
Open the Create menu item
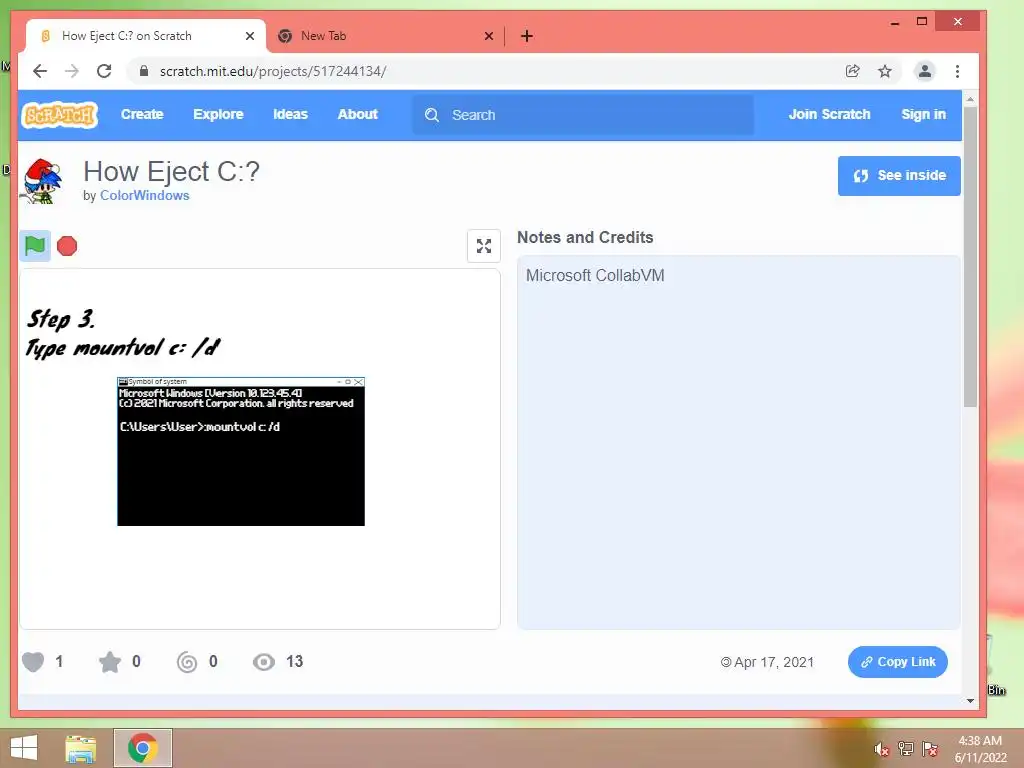pyautogui.click(x=142, y=114)
